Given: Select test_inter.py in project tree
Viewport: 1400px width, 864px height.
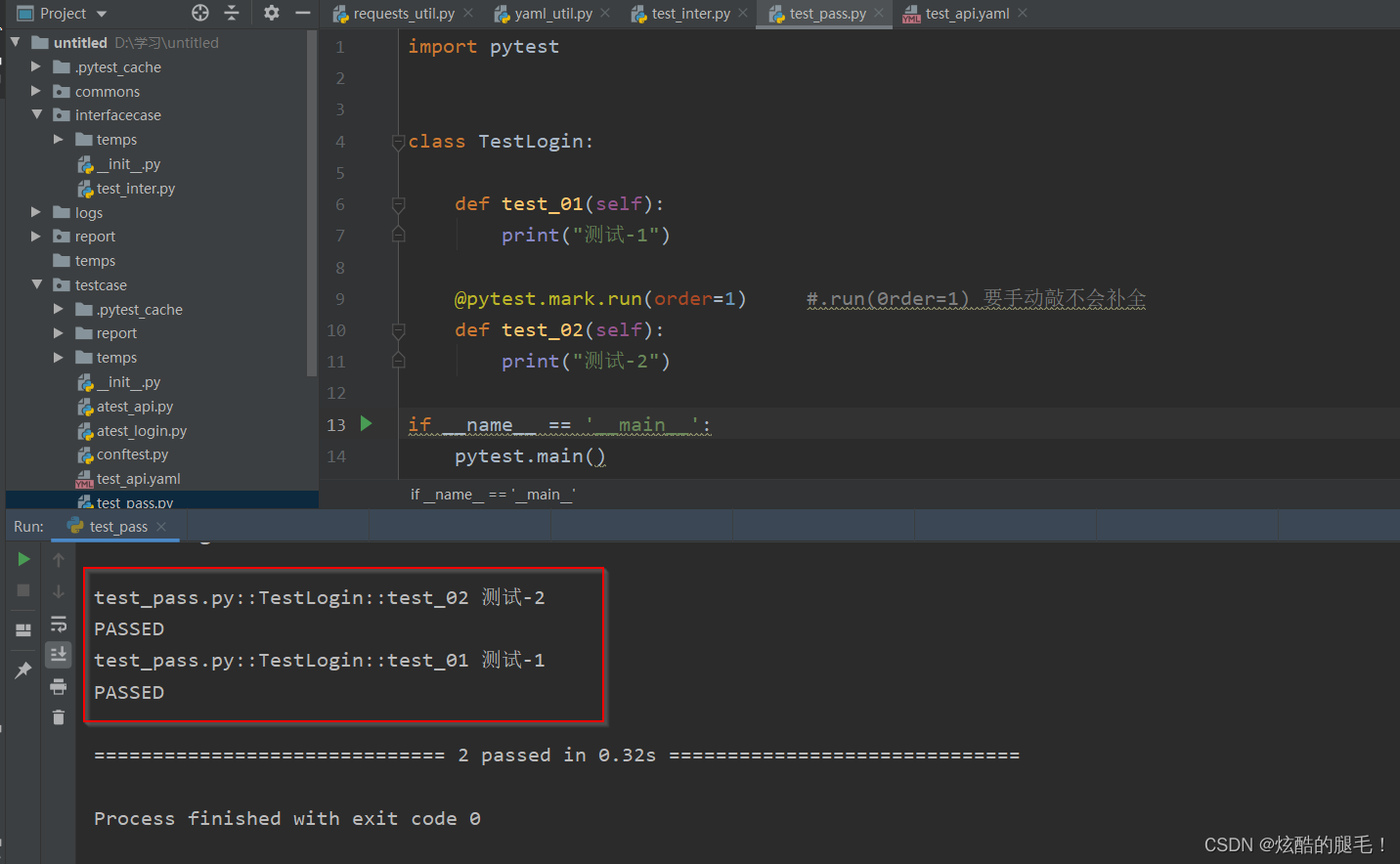Looking at the screenshot, I should (135, 189).
